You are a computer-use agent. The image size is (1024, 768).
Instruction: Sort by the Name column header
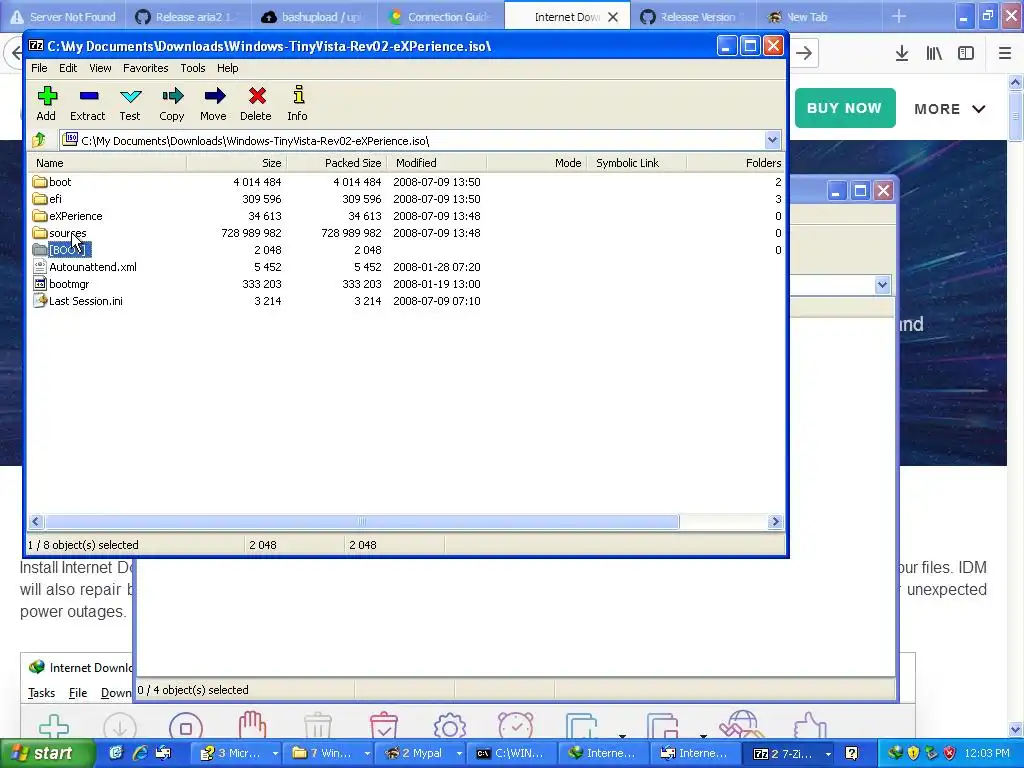pyautogui.click(x=107, y=163)
